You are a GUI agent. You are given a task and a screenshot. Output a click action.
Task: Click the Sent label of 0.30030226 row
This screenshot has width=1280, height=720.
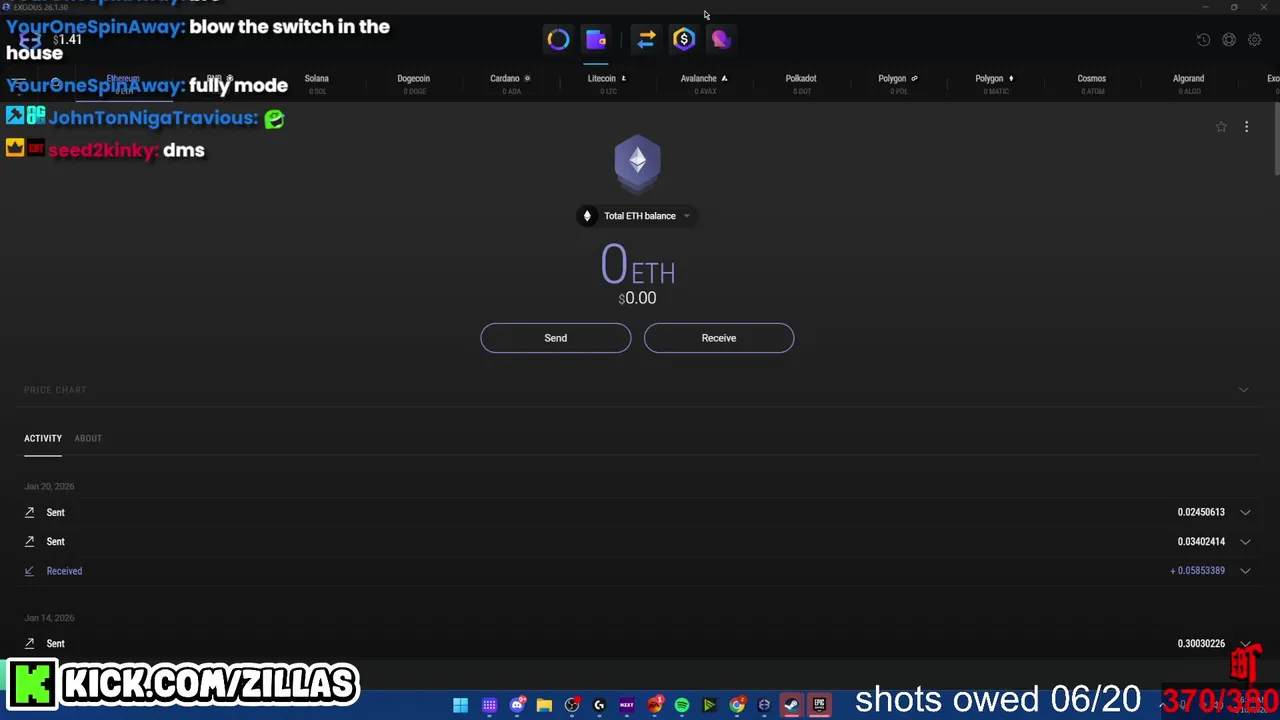56,644
